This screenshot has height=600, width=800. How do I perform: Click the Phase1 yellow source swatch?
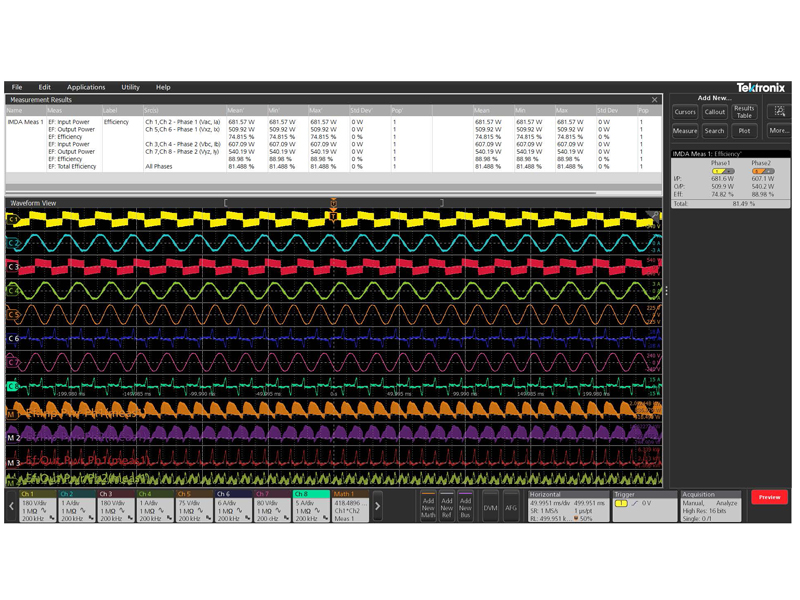pos(720,171)
